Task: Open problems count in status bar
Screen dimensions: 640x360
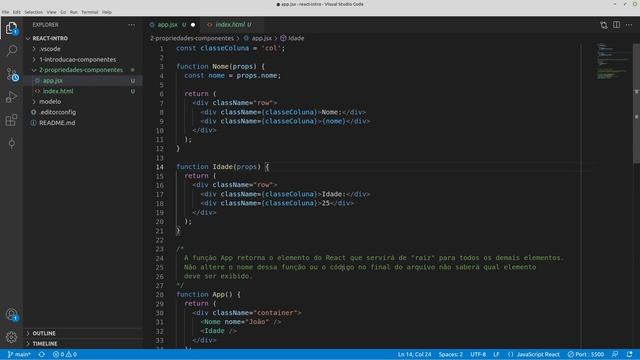Action: coord(64,354)
